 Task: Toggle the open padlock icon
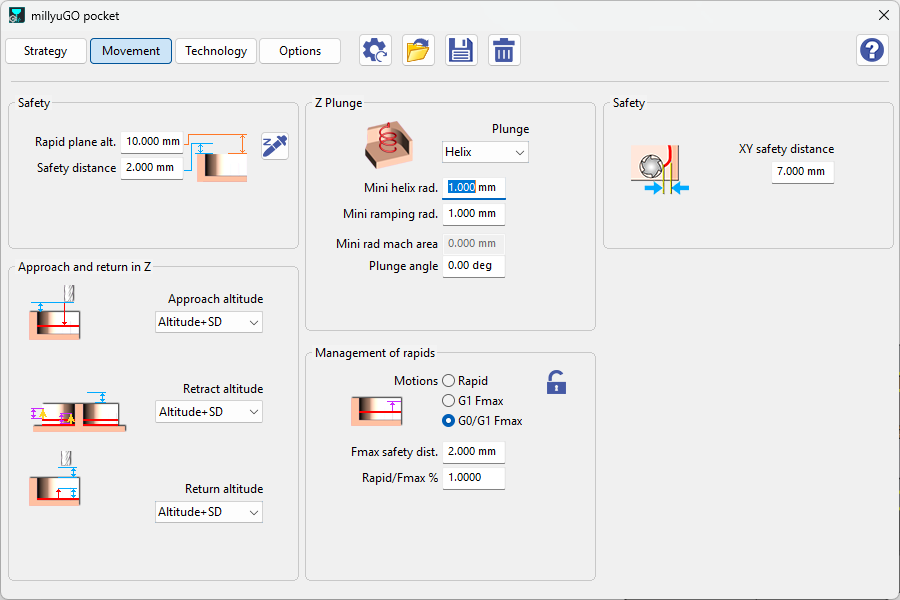556,382
